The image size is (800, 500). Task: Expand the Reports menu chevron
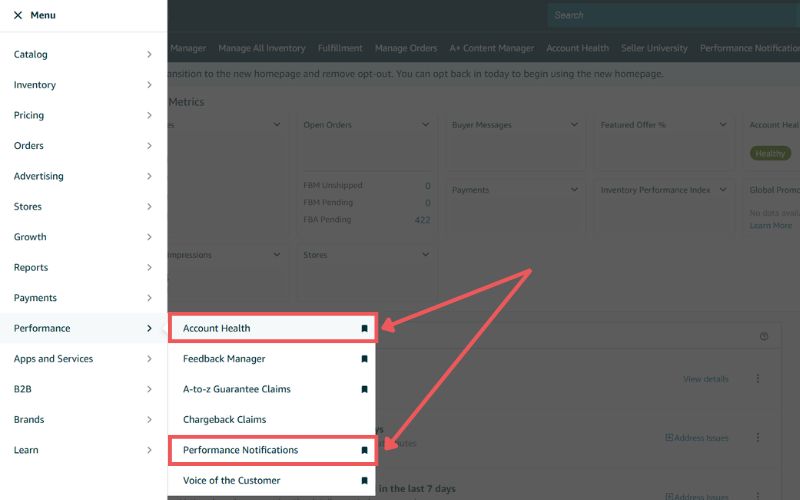coord(149,267)
